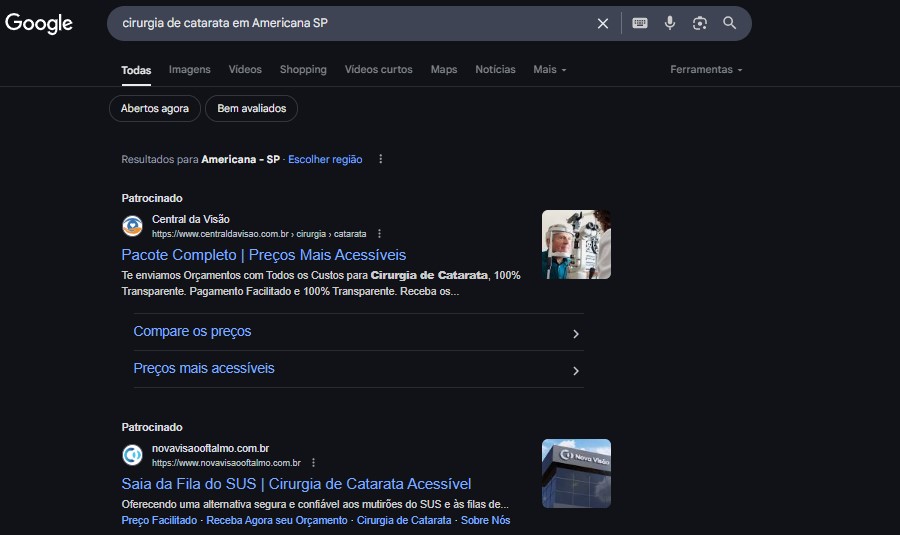Viewport: 900px width, 535px height.
Task: Switch to the Maps tab
Action: point(444,69)
